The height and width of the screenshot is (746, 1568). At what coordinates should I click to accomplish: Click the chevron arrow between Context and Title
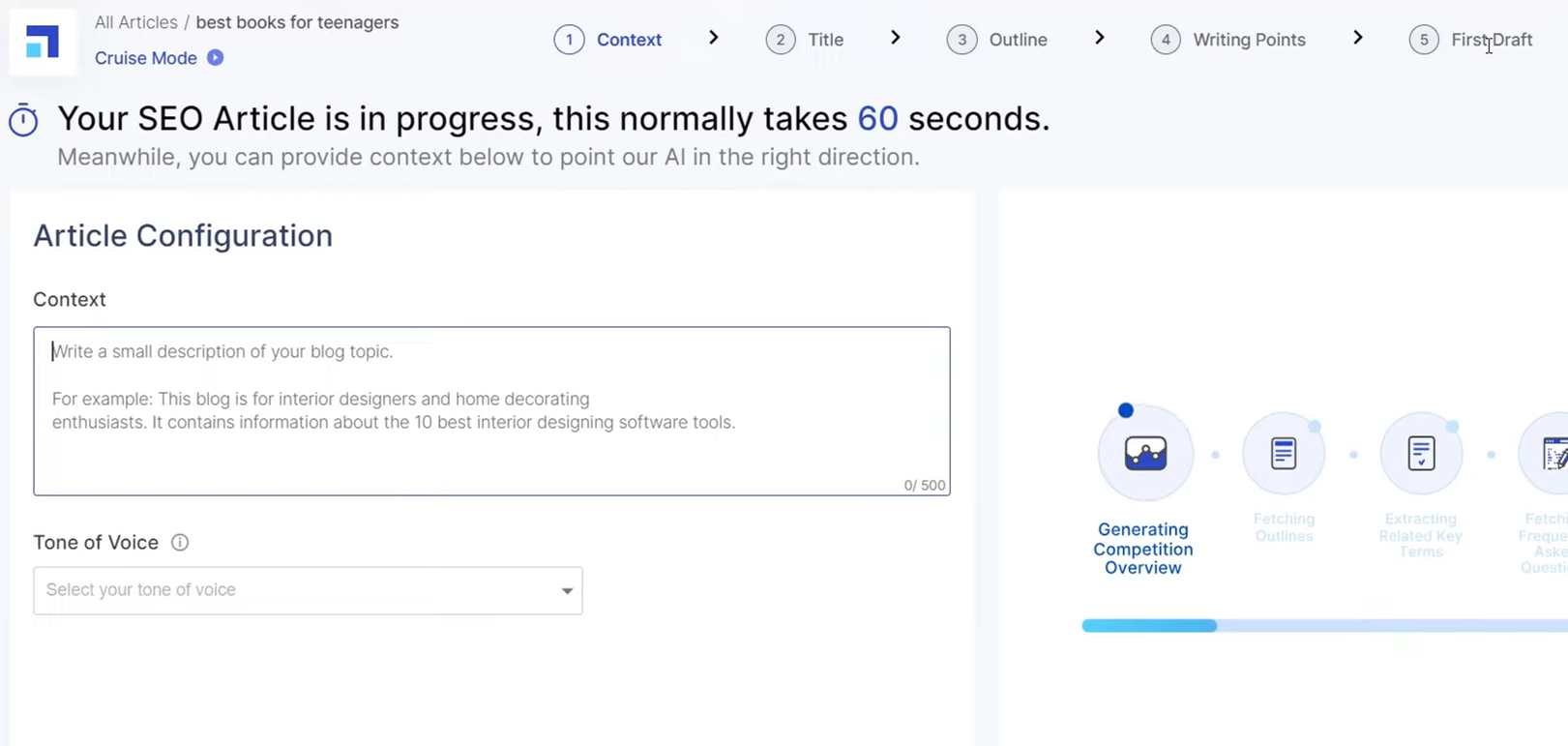[x=713, y=38]
